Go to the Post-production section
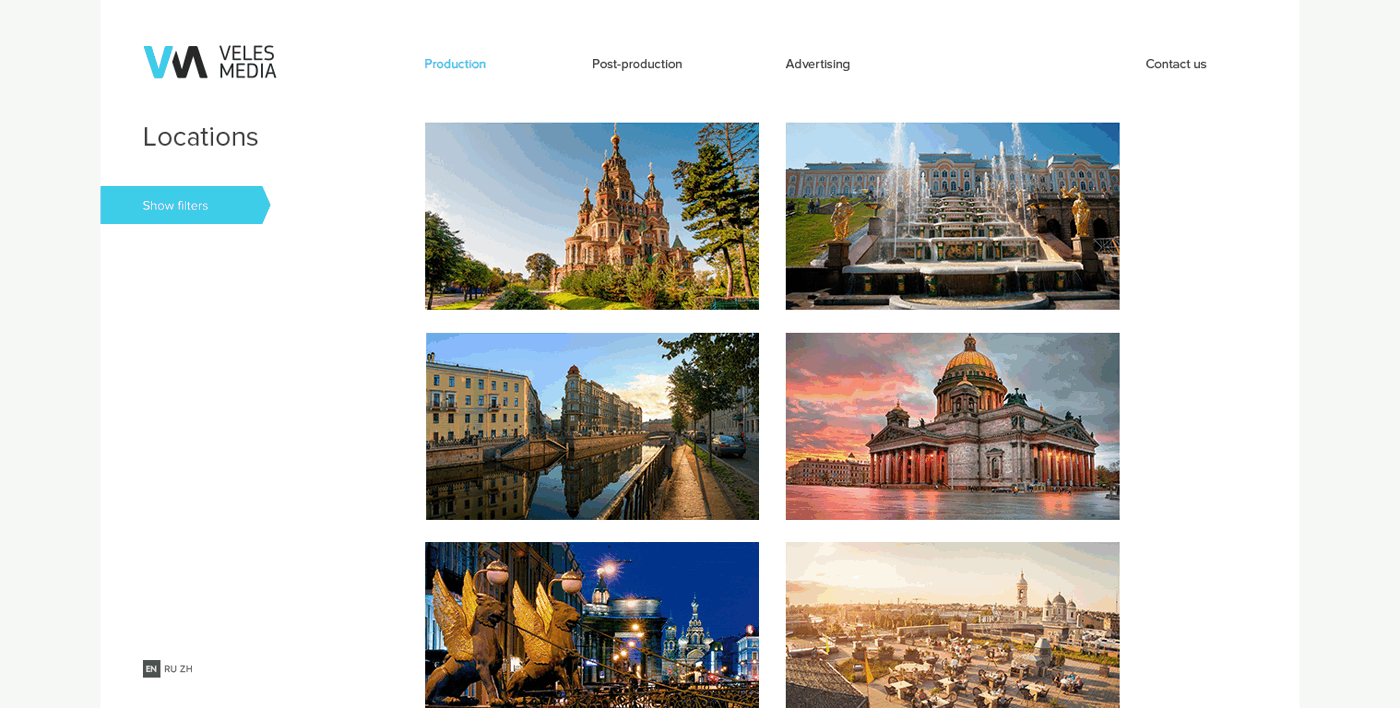The image size is (1400, 708). pyautogui.click(x=637, y=64)
